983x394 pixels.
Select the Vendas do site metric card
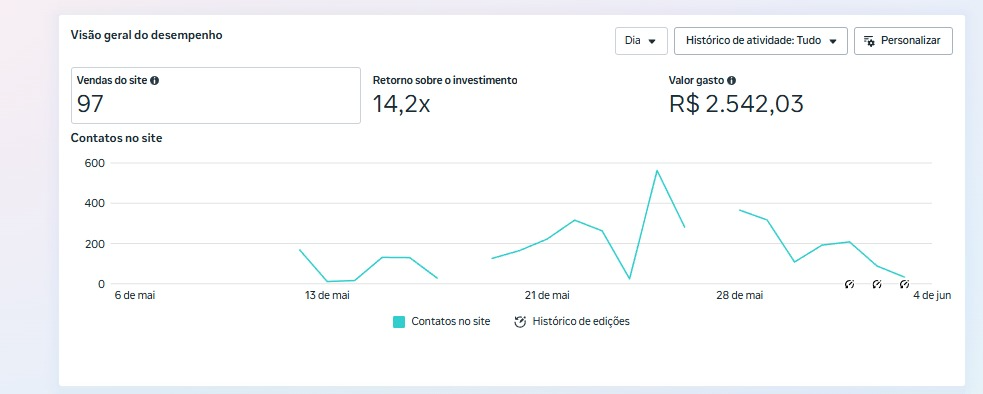[x=216, y=95]
